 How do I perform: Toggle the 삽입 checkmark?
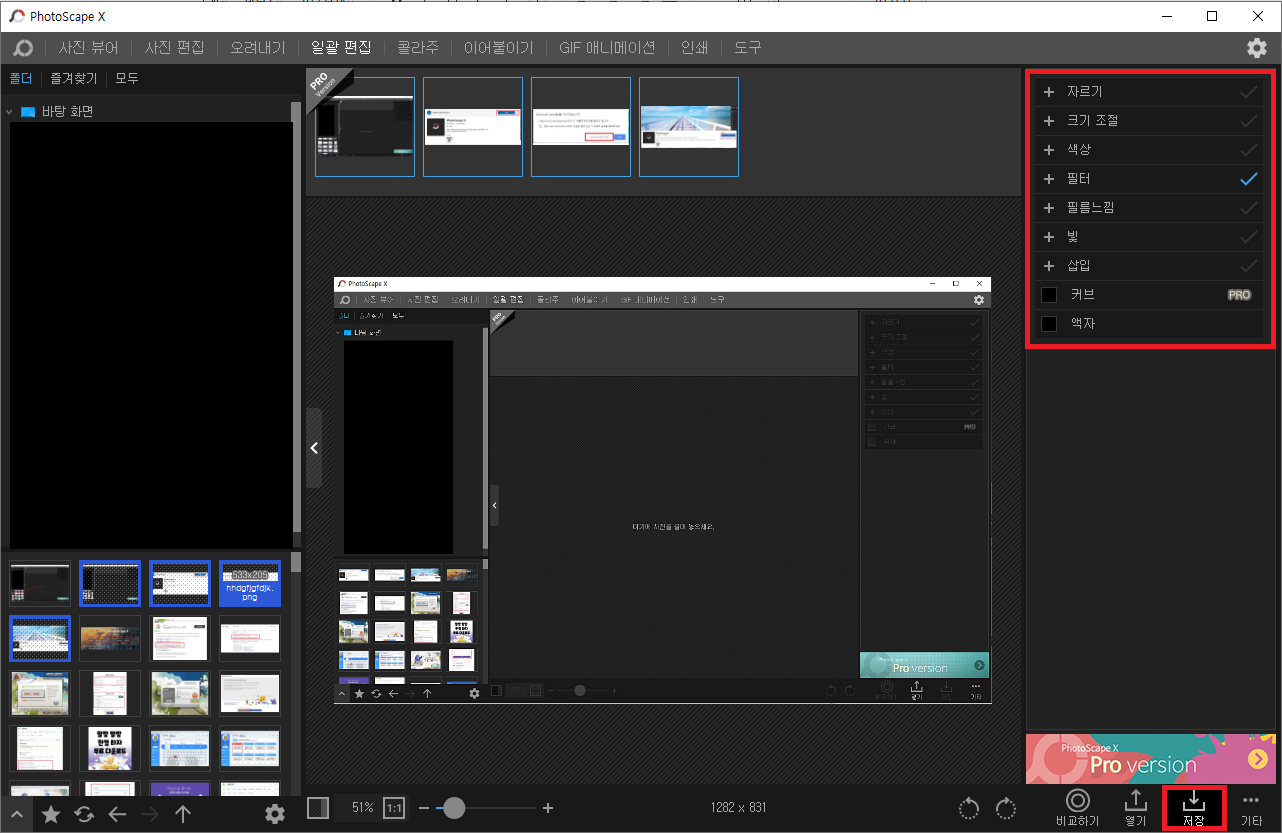point(1248,266)
